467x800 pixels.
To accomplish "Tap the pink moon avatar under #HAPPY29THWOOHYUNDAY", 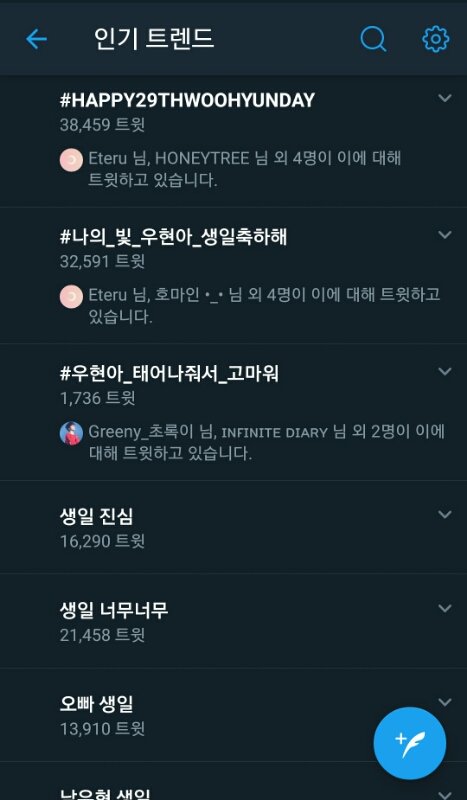I will pos(71,161).
